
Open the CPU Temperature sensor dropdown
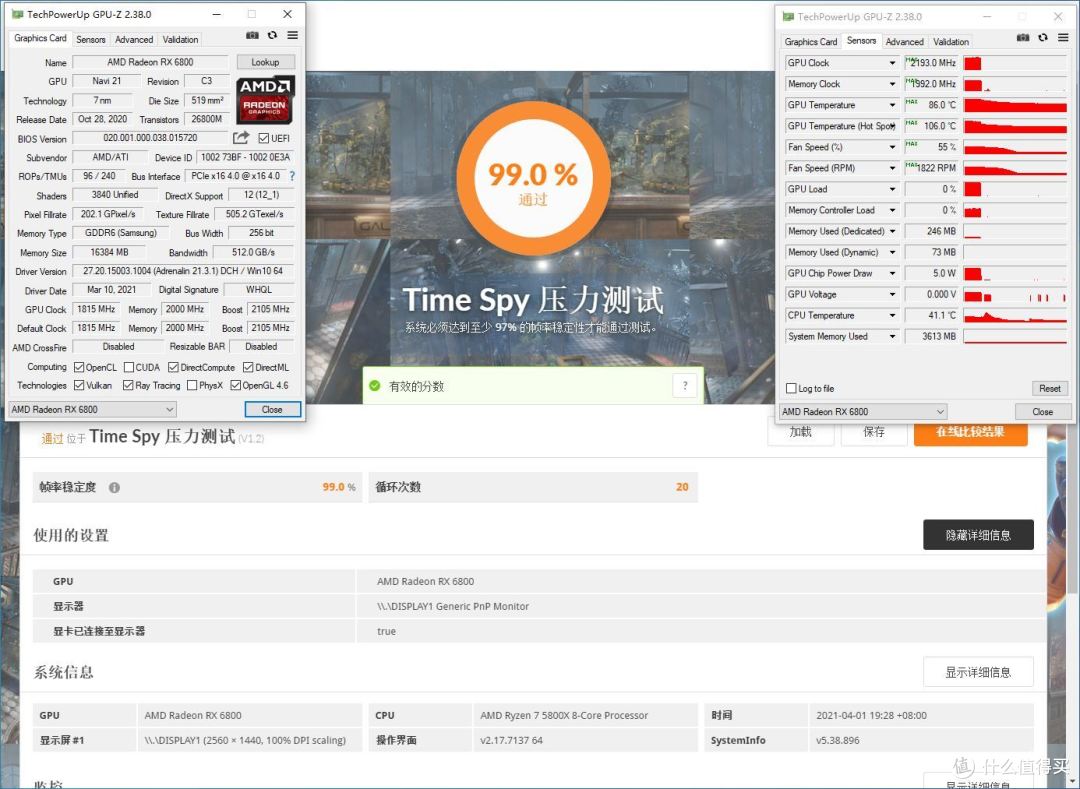[x=892, y=315]
